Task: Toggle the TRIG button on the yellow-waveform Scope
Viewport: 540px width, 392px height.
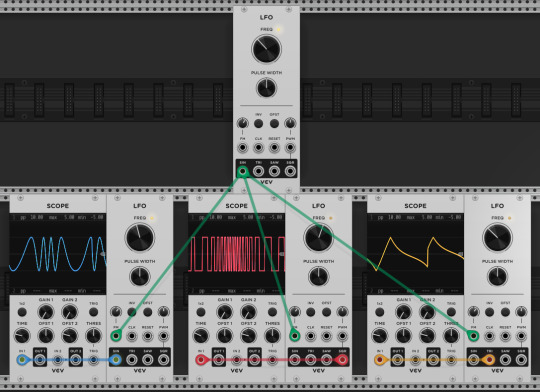Action: 451,312
